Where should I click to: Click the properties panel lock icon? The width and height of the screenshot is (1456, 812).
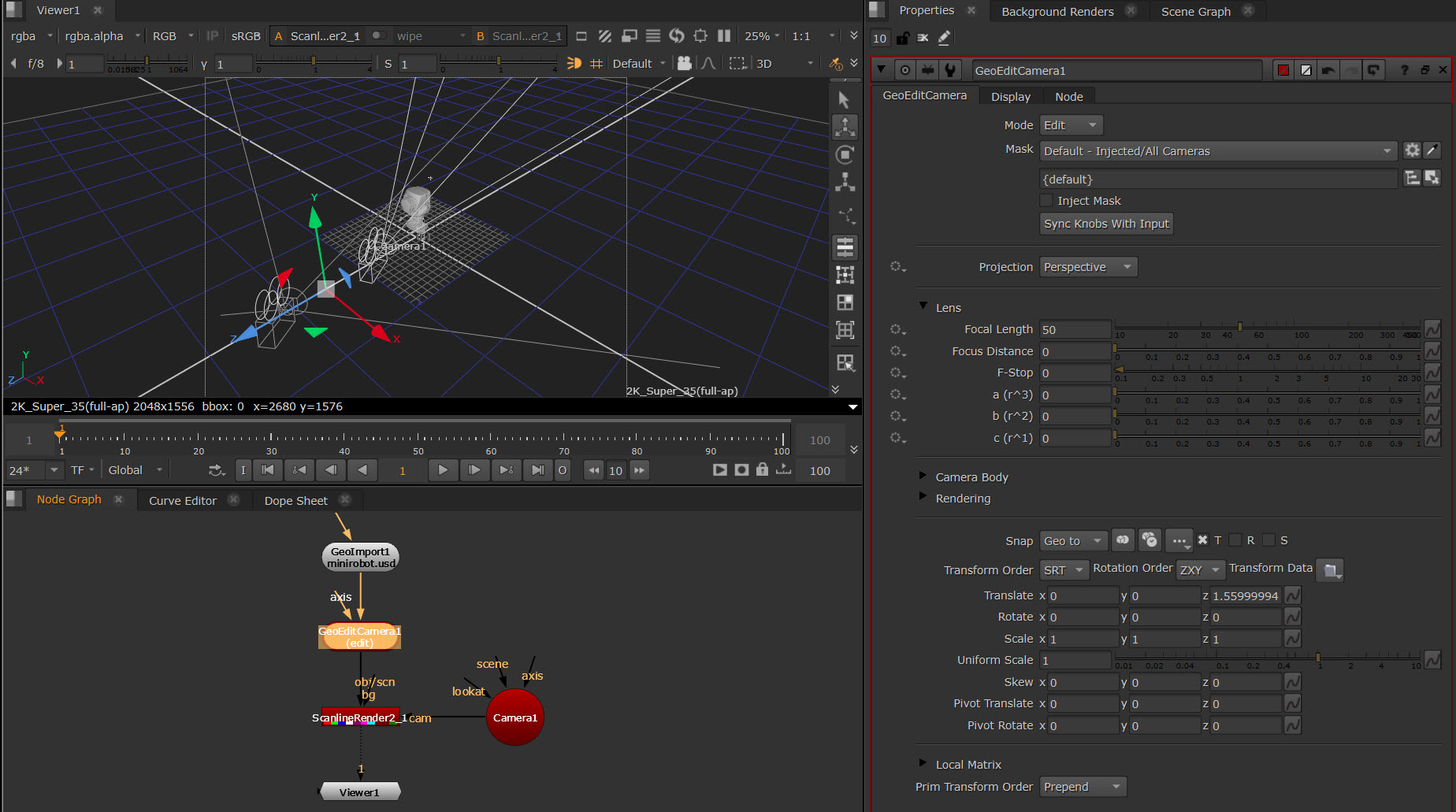[903, 38]
